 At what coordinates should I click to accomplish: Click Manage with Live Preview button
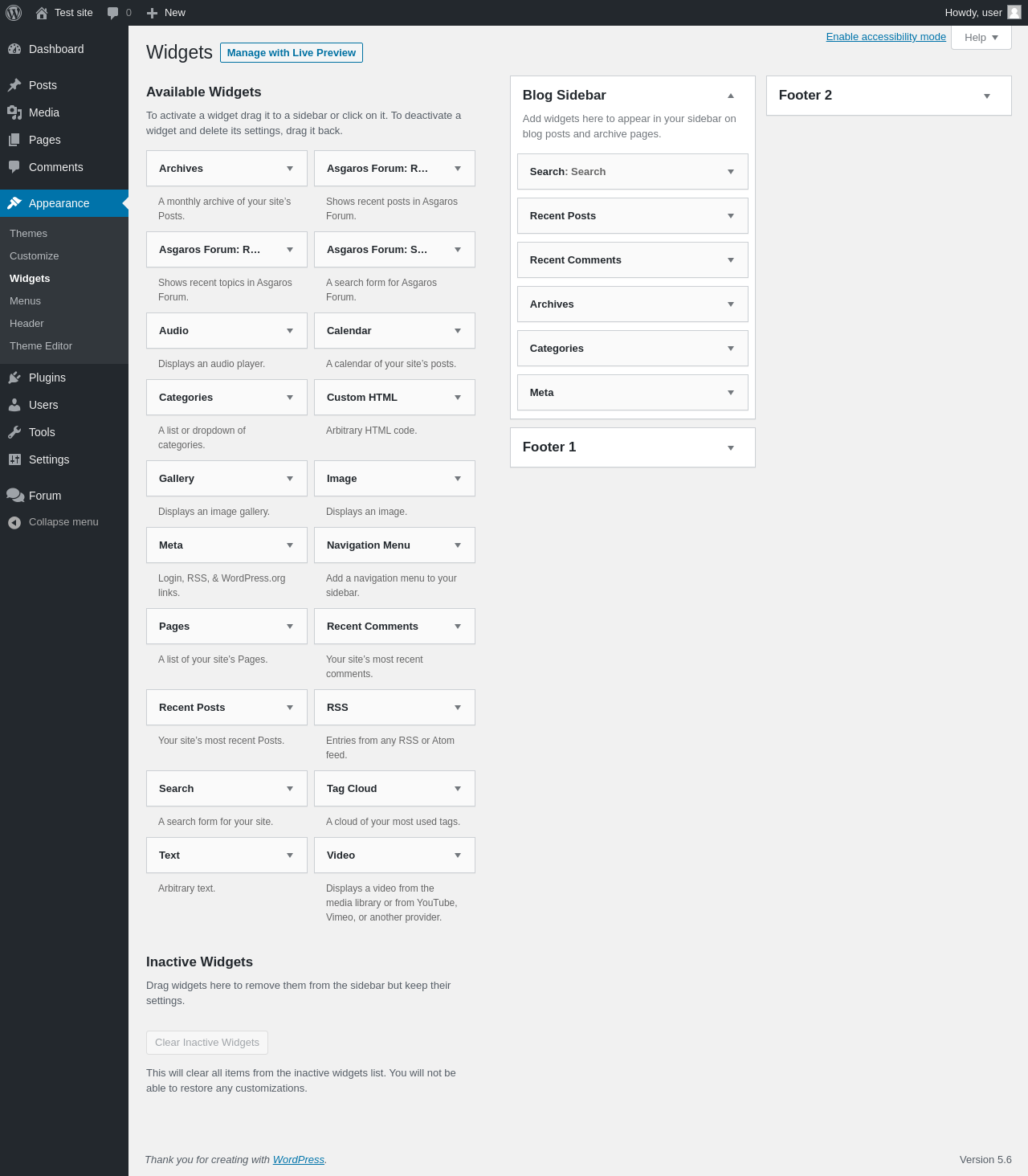tap(292, 53)
